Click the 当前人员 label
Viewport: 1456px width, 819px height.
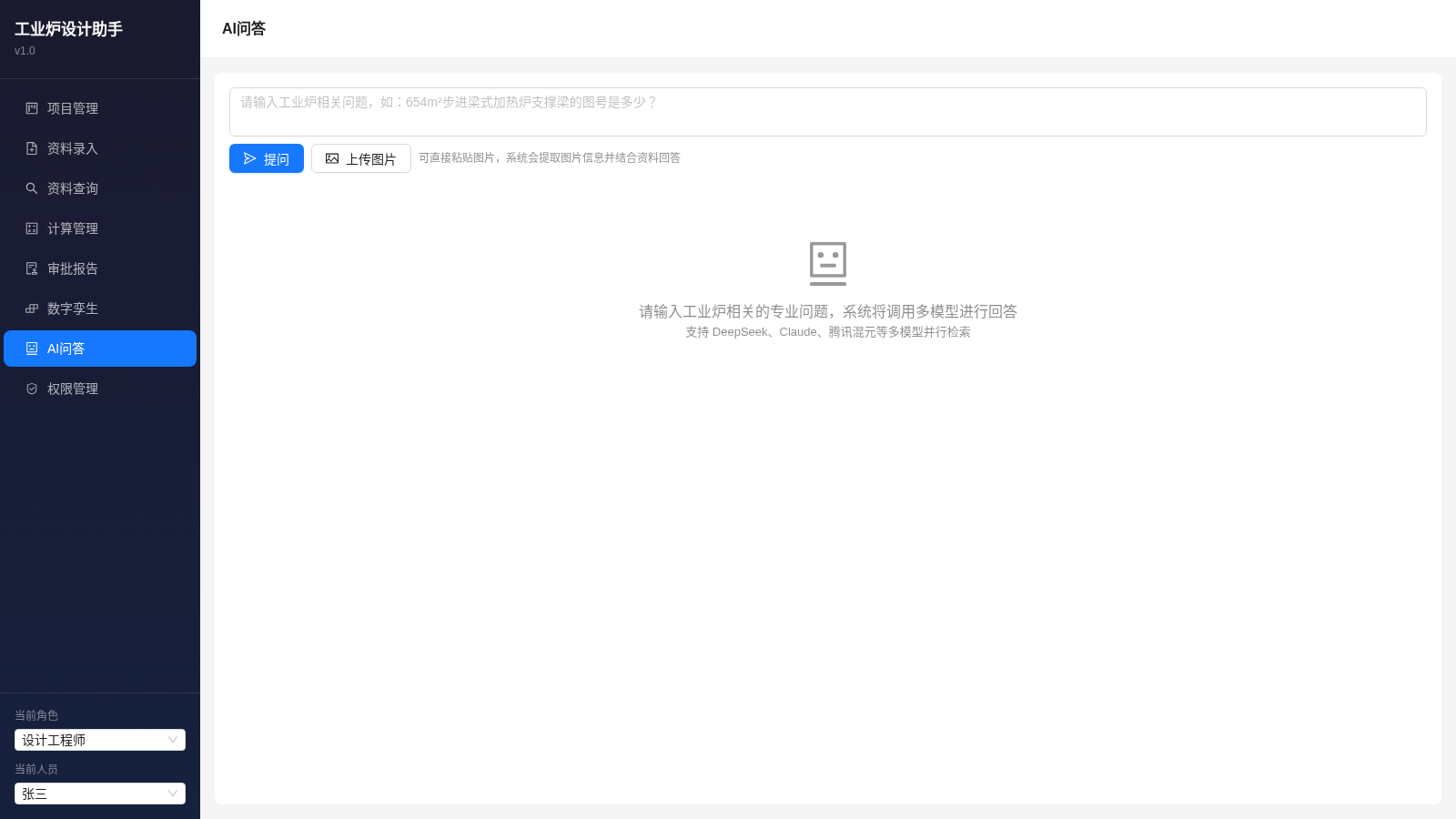(36, 769)
